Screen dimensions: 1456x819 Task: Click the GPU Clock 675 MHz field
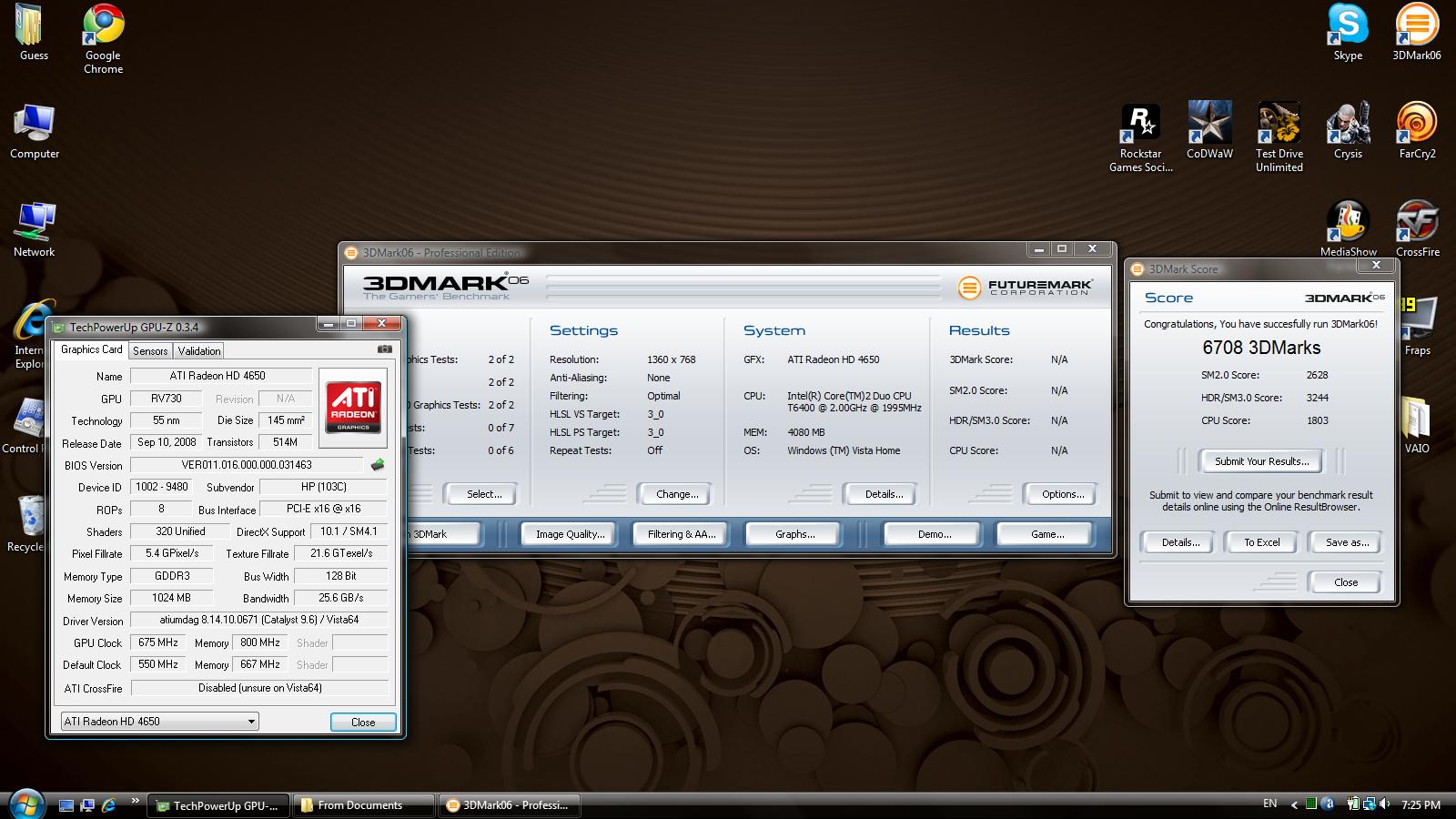158,642
